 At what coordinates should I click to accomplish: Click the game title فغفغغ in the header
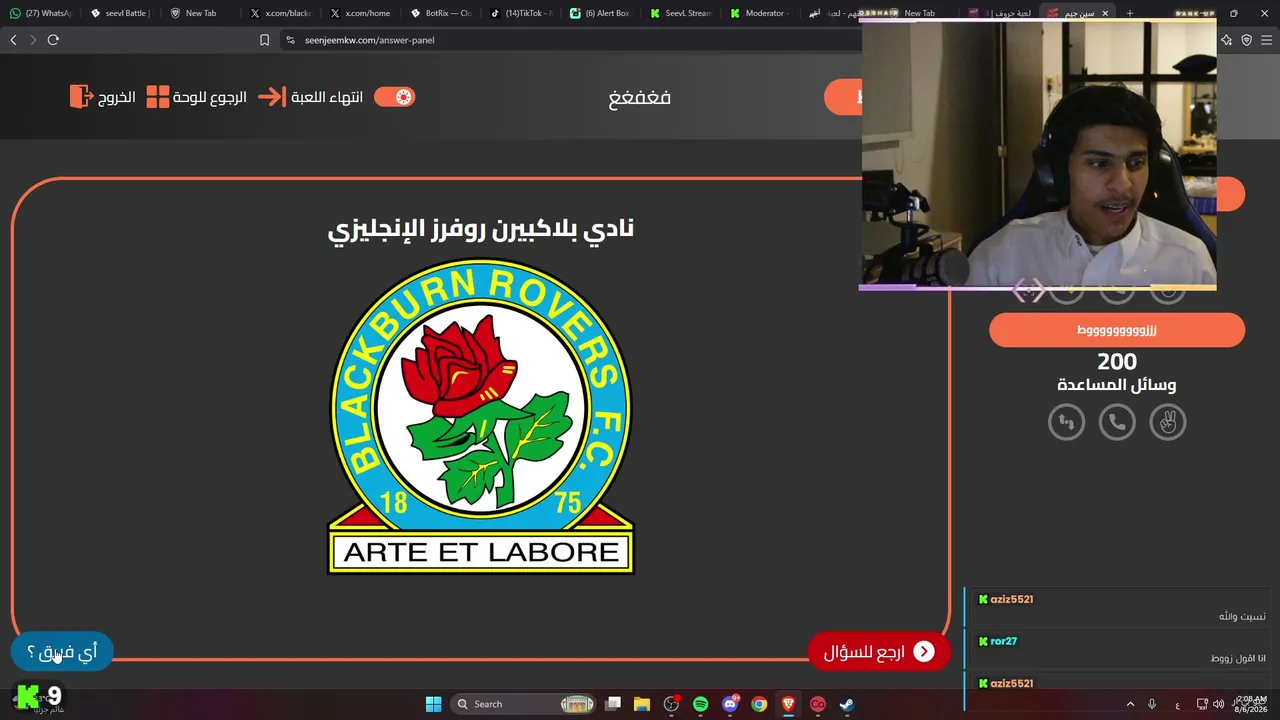point(640,98)
